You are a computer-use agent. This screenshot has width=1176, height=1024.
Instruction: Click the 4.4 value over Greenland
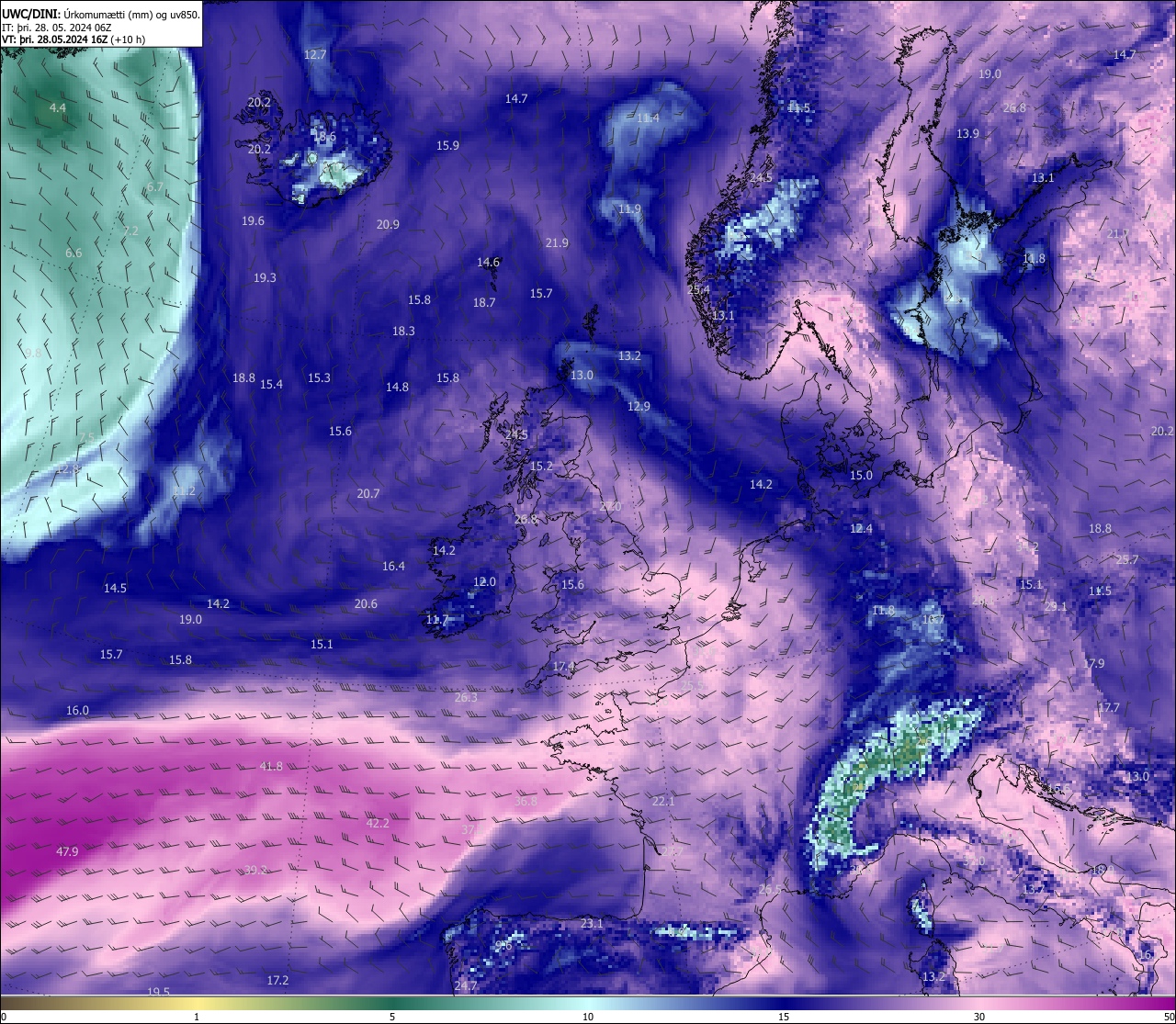(x=58, y=107)
